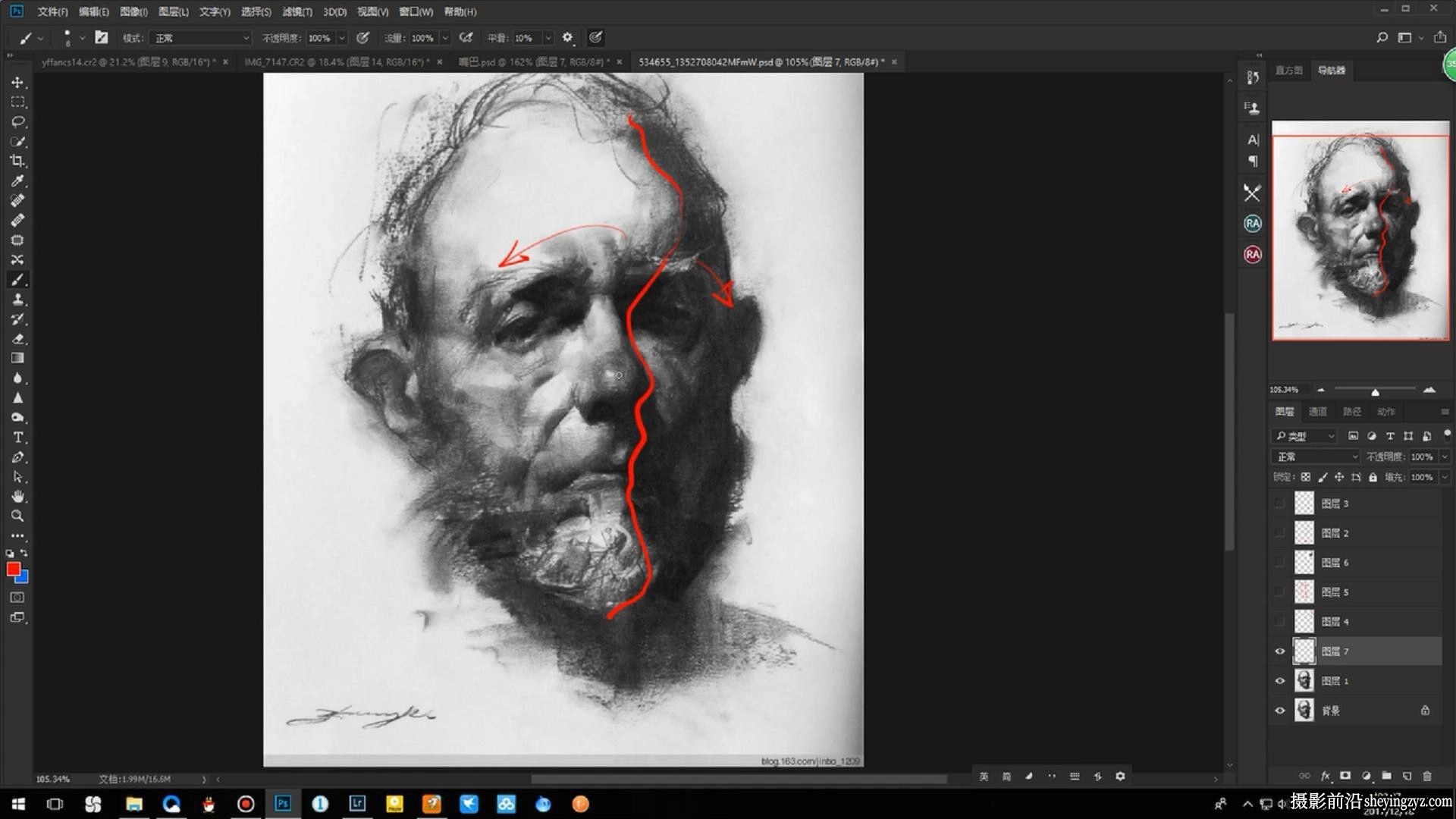The height and width of the screenshot is (819, 1456).
Task: Select the Rectangular Marquee tool
Action: pos(17,102)
